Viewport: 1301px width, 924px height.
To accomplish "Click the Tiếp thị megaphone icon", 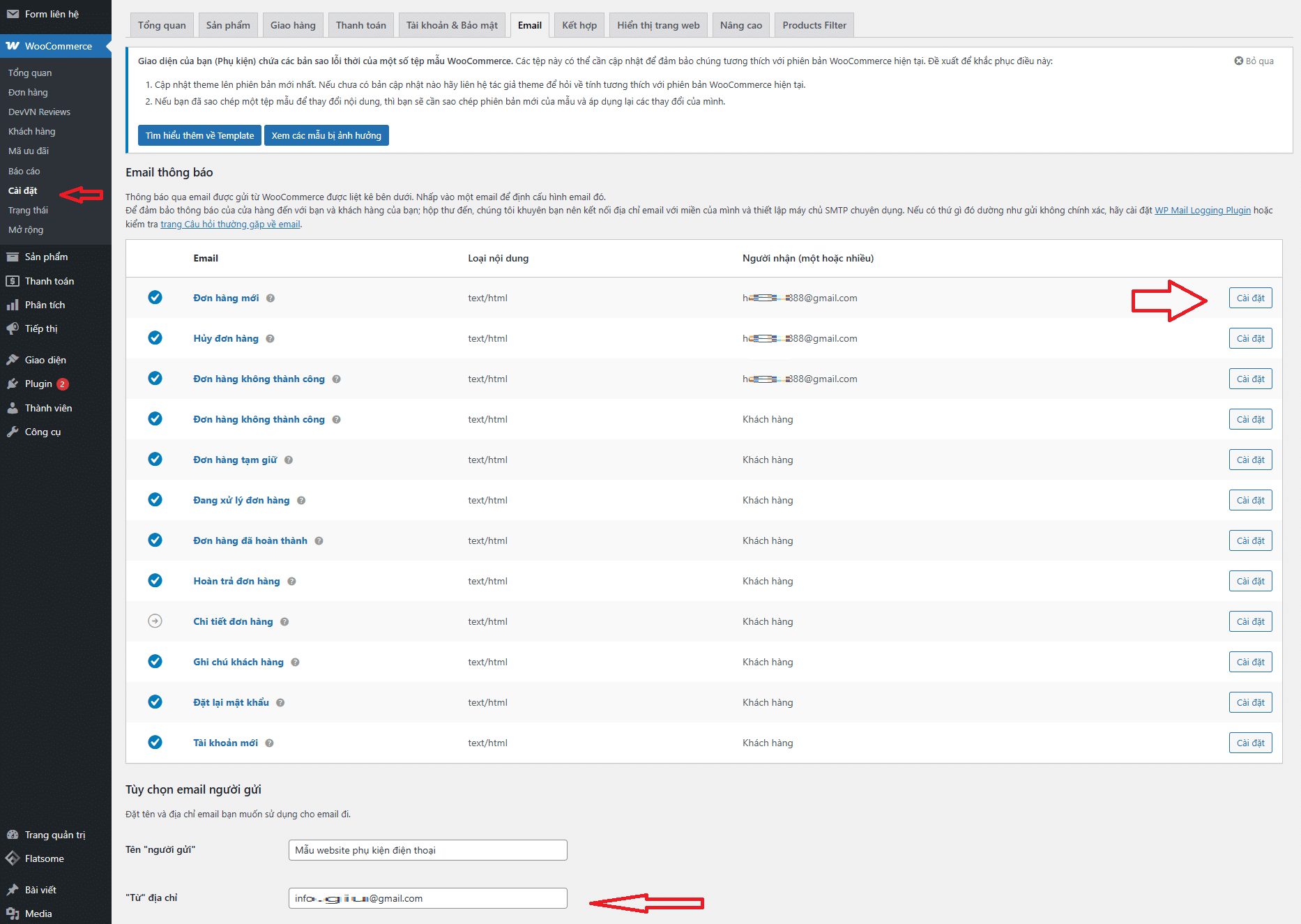I will click(13, 328).
